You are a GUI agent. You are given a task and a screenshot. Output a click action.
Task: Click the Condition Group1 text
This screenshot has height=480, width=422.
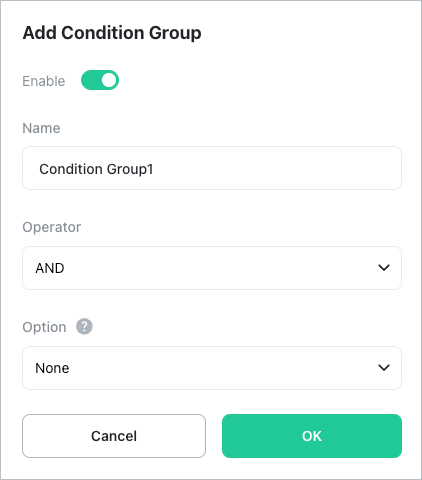point(96,169)
